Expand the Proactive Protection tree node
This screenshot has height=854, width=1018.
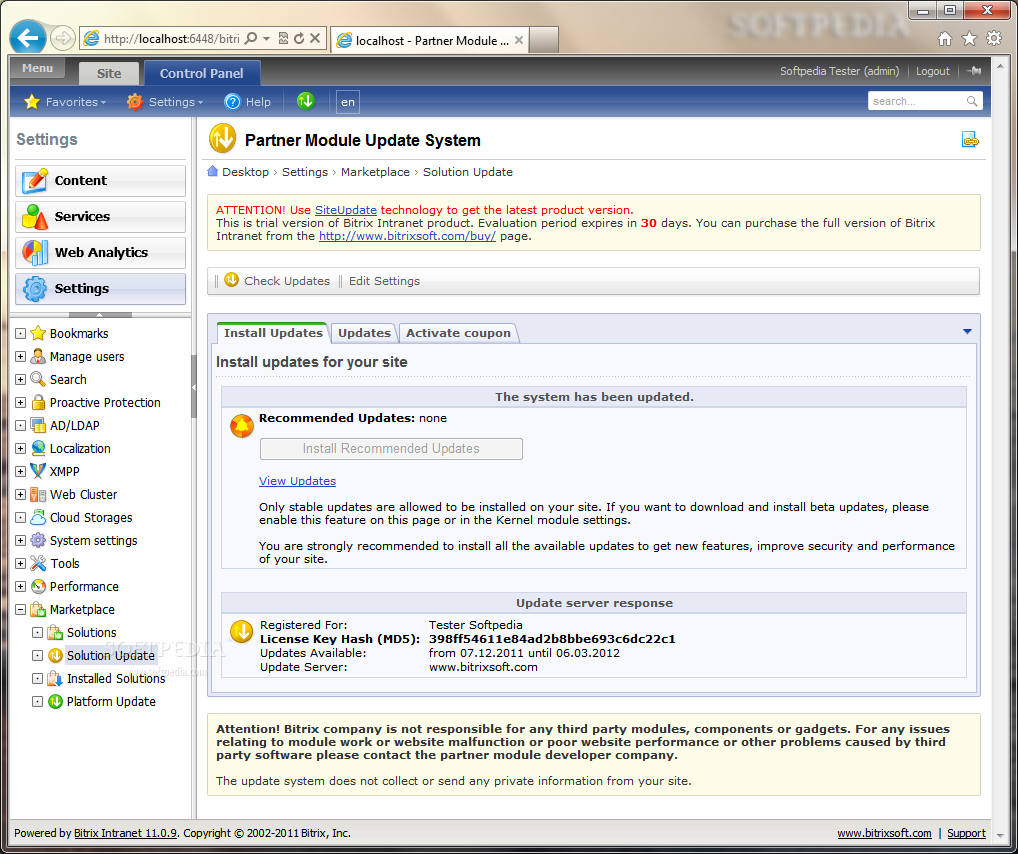coord(20,403)
